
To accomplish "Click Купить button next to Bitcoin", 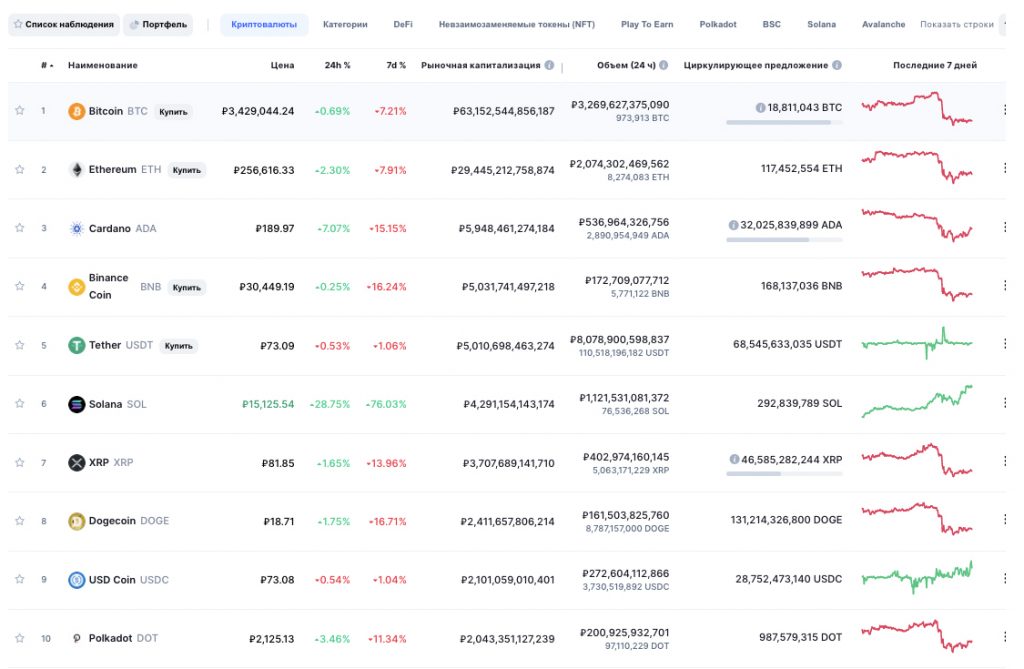I will [x=173, y=112].
